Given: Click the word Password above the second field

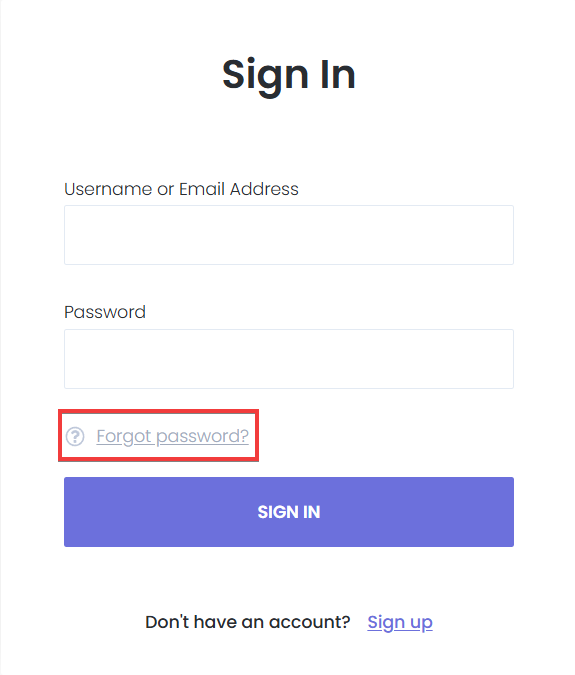Looking at the screenshot, I should point(105,312).
